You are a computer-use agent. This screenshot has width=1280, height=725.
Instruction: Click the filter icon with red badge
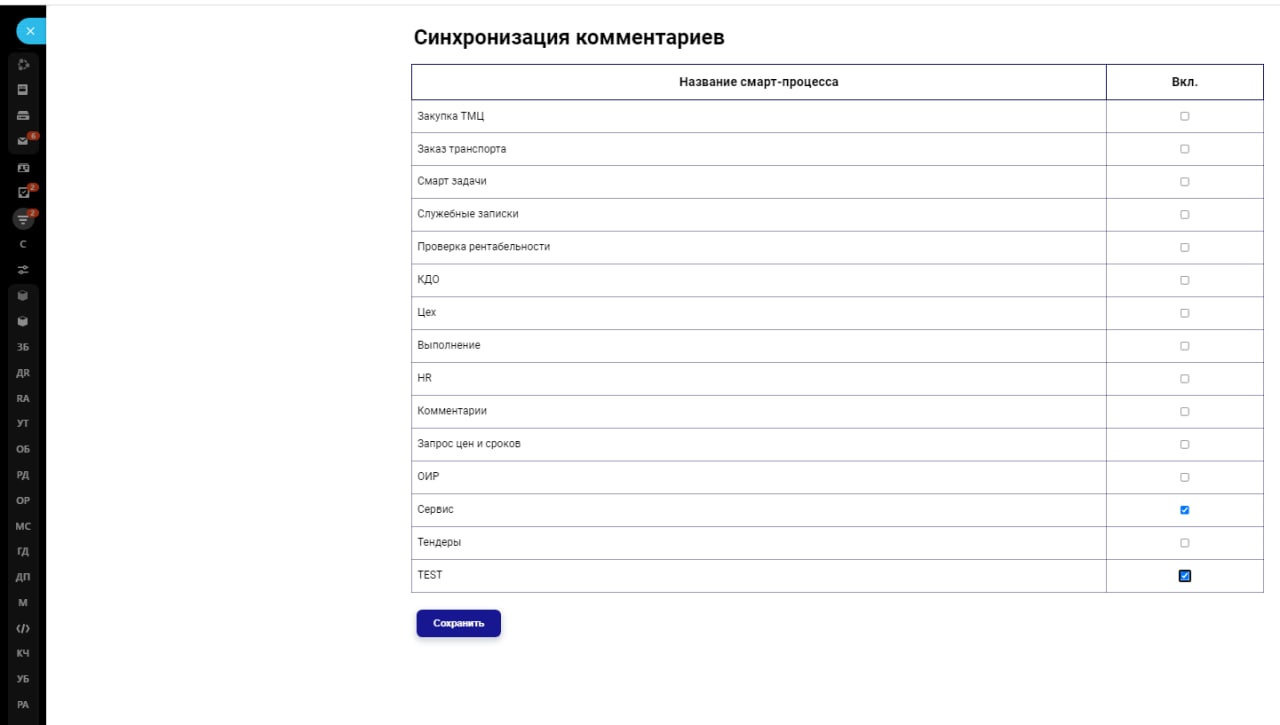[23, 218]
